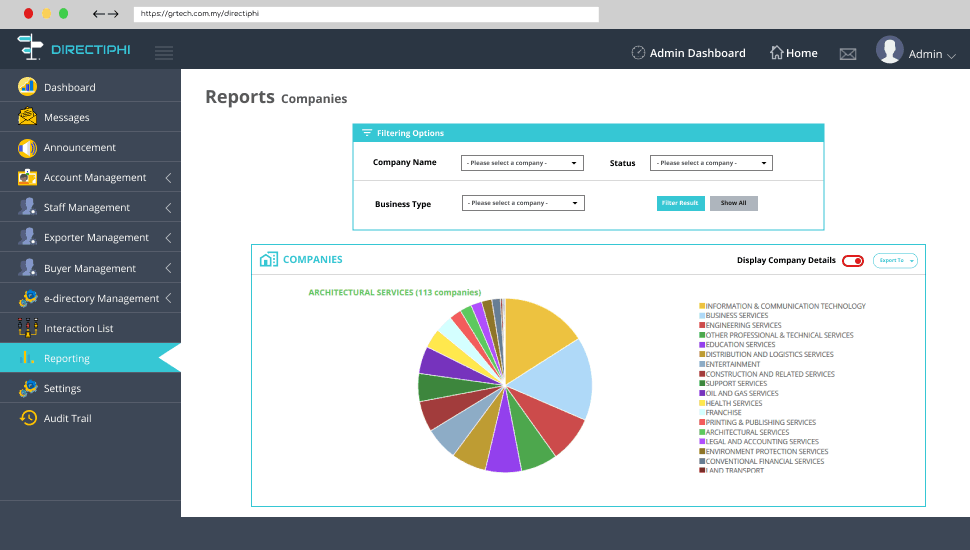The height and width of the screenshot is (550, 970).
Task: Open the Company Name dropdown
Action: click(522, 163)
